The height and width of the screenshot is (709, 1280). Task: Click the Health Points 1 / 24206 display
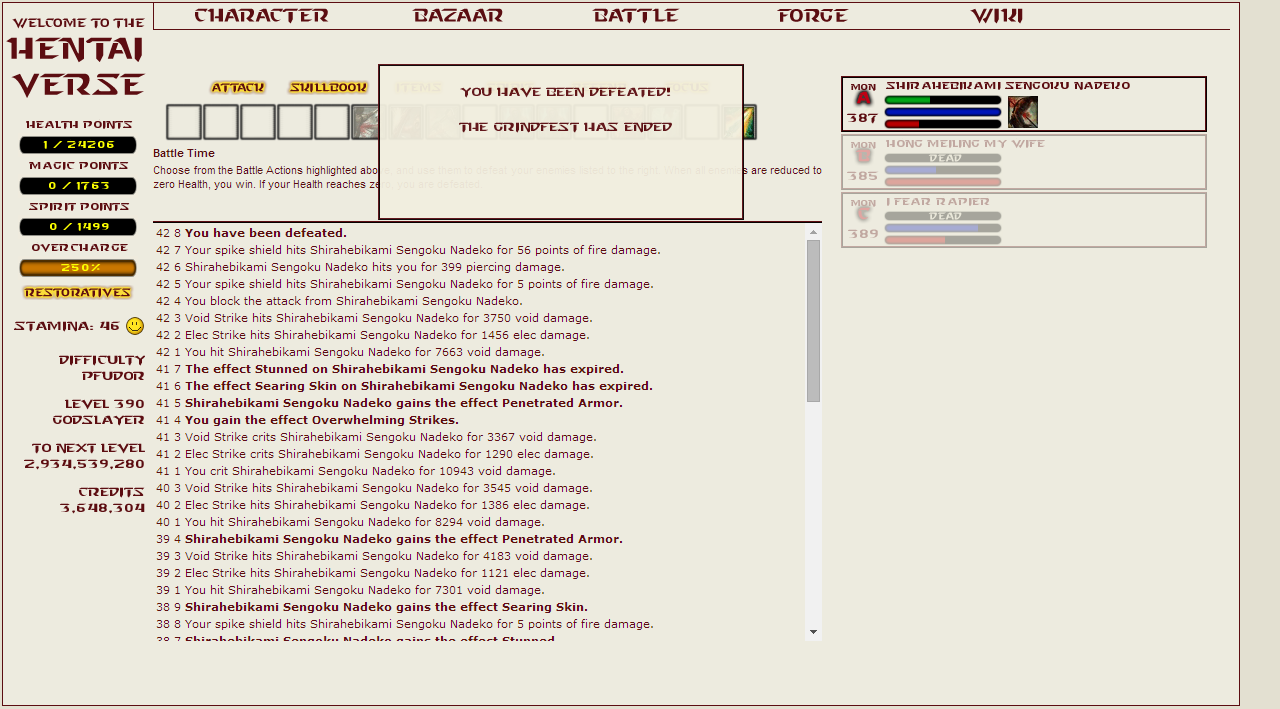coord(78,145)
